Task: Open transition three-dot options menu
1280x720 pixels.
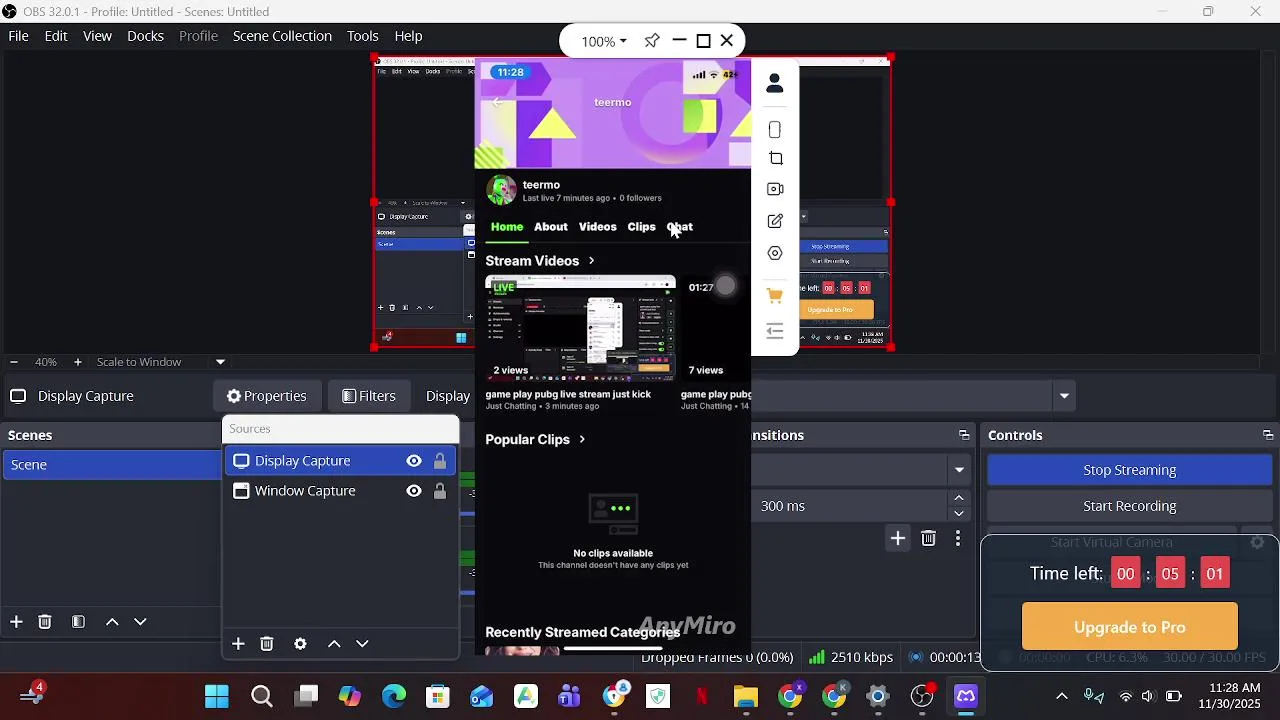Action: click(958, 539)
